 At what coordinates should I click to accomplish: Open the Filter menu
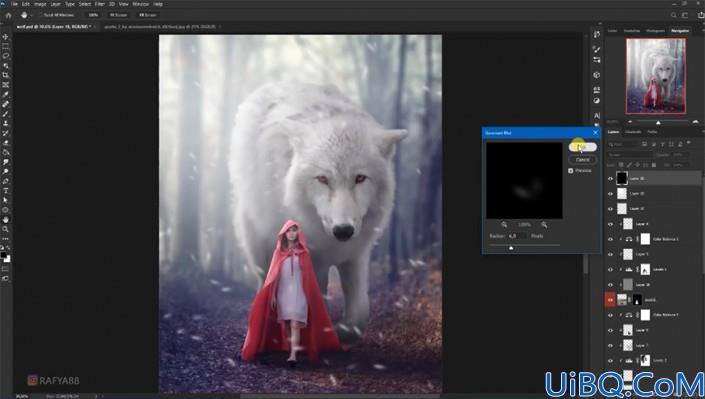[x=99, y=4]
